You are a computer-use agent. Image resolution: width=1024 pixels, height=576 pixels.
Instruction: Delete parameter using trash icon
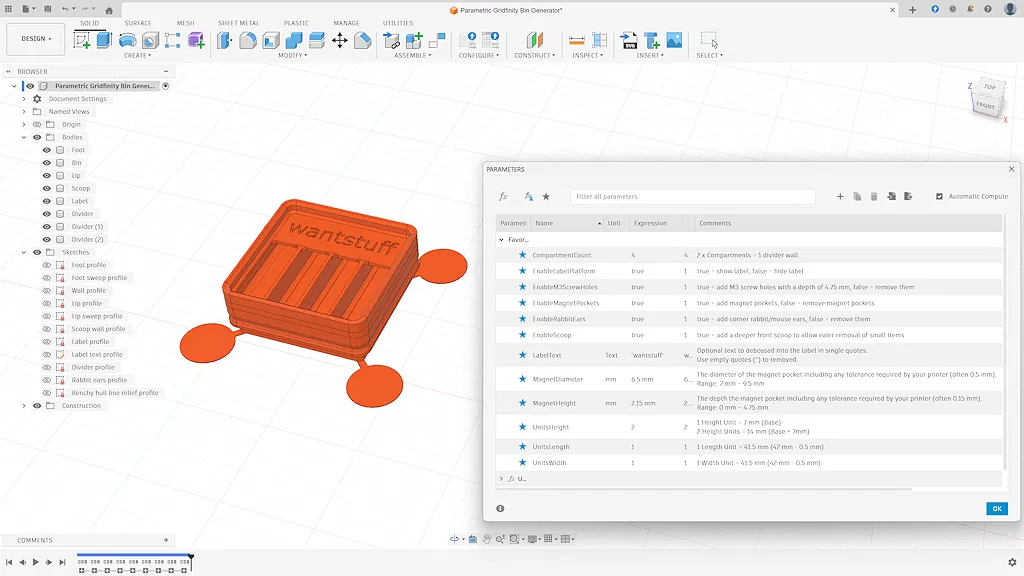pos(874,197)
